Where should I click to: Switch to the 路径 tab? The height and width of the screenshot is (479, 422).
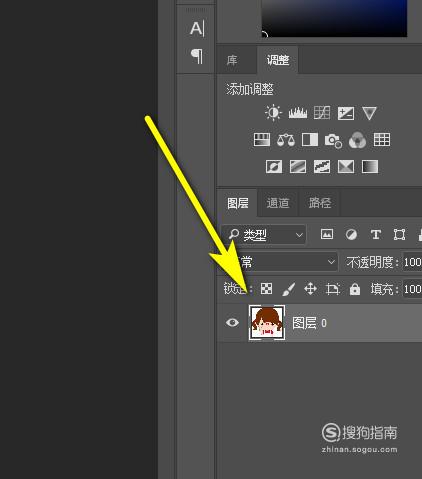point(320,203)
